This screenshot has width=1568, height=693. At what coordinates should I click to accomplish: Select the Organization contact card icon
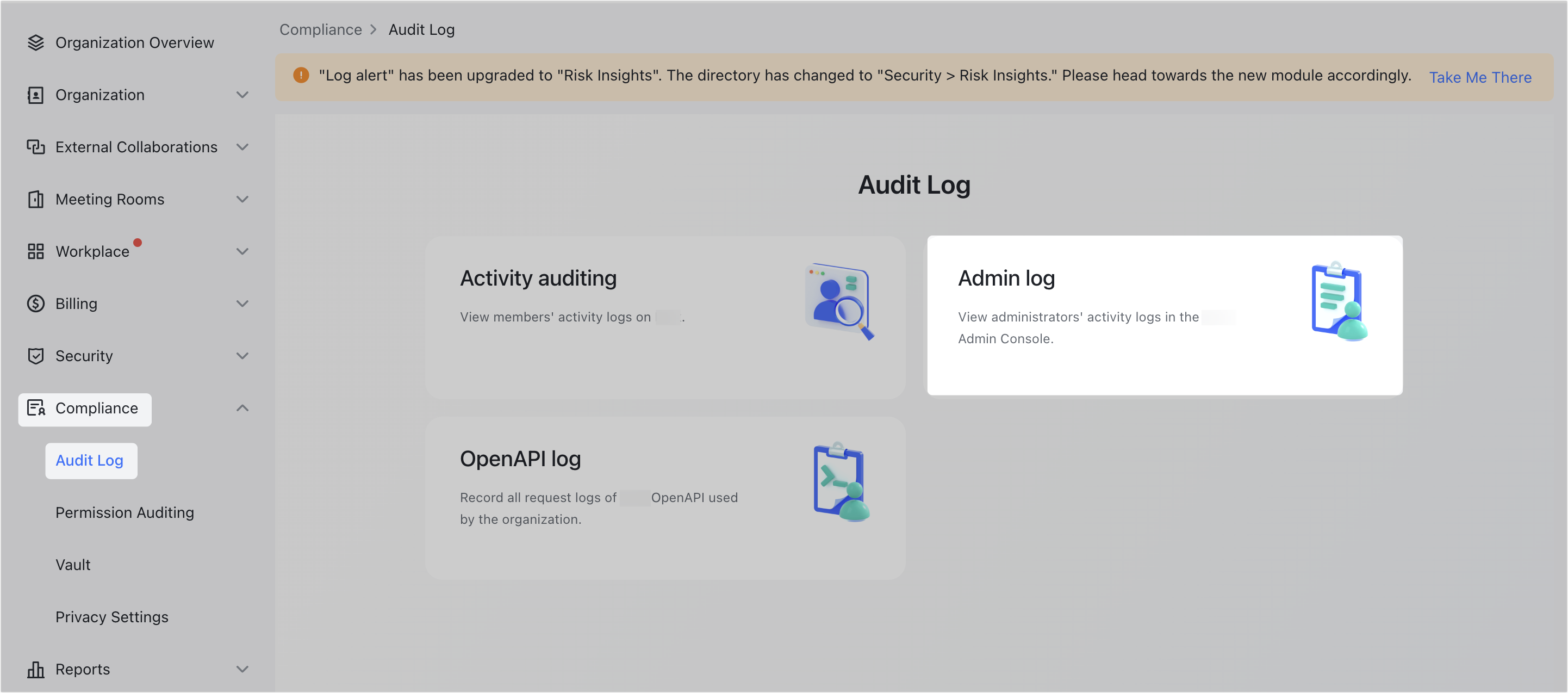click(36, 95)
